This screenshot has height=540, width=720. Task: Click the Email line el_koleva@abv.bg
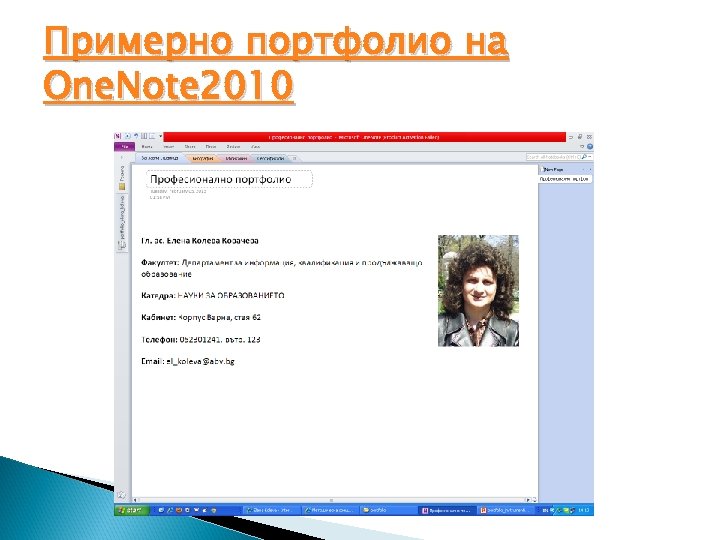click(x=188, y=361)
